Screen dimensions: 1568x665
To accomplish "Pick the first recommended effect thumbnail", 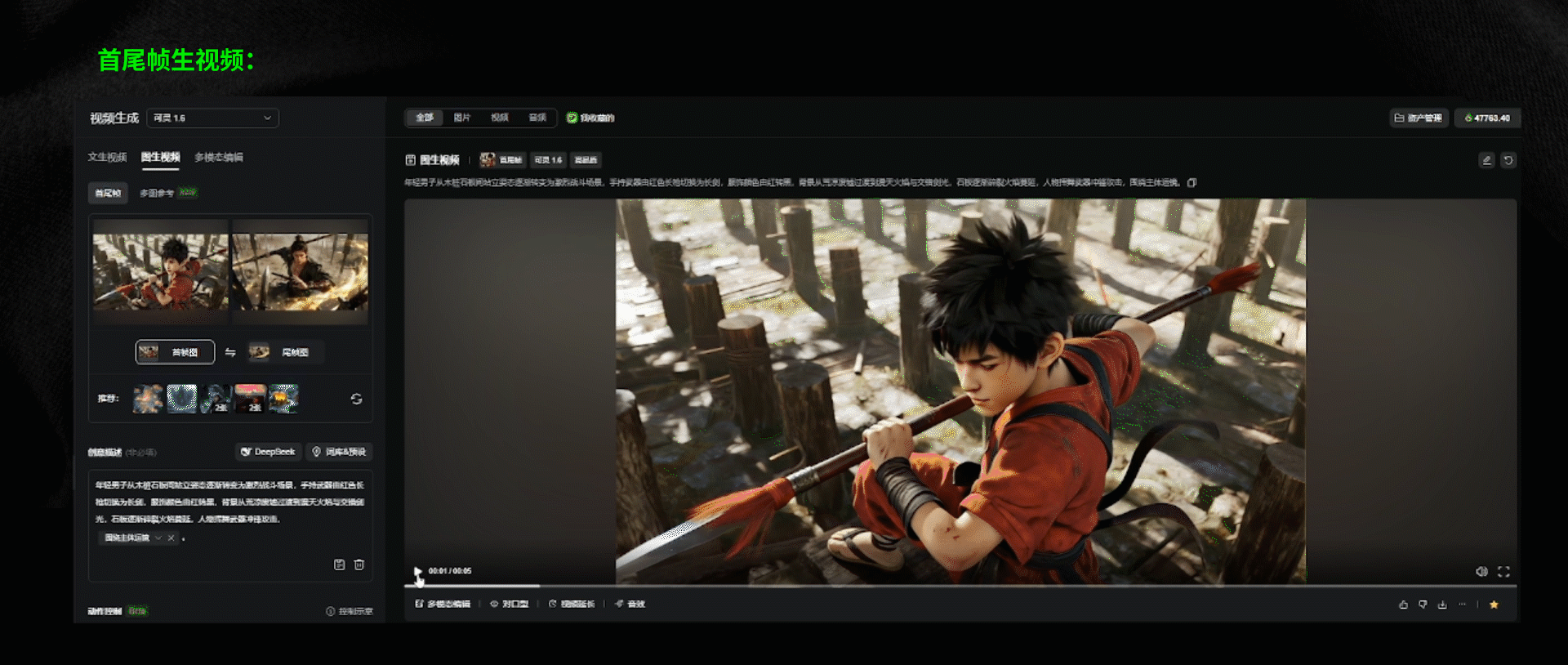I will [x=148, y=399].
